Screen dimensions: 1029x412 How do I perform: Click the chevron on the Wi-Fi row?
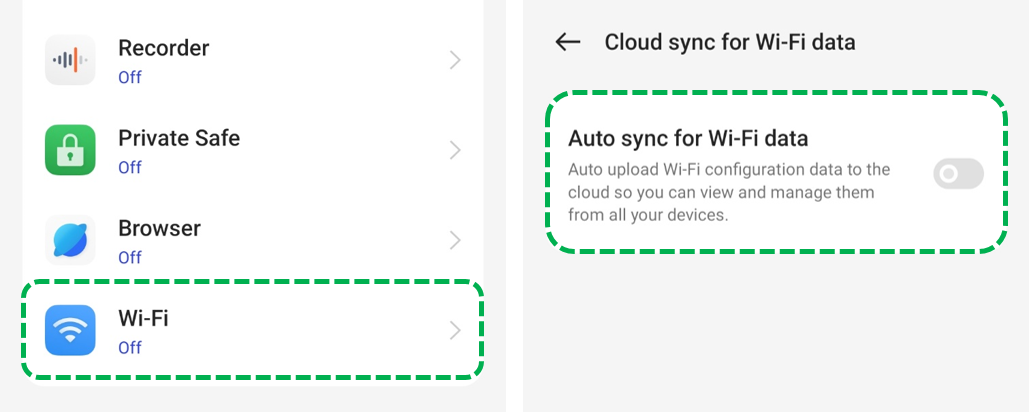pyautogui.click(x=455, y=330)
